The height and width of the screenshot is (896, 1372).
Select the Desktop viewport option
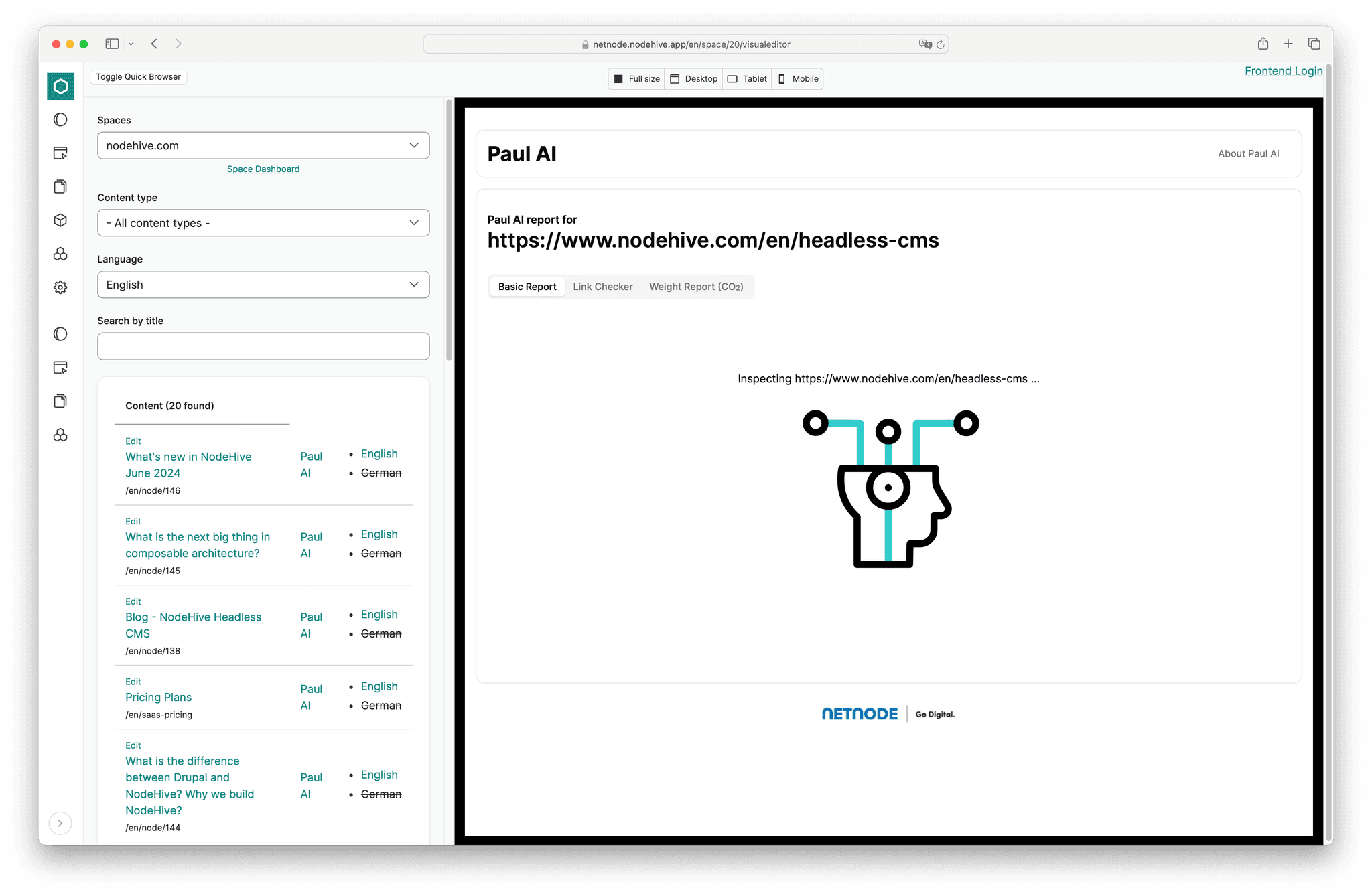point(693,79)
